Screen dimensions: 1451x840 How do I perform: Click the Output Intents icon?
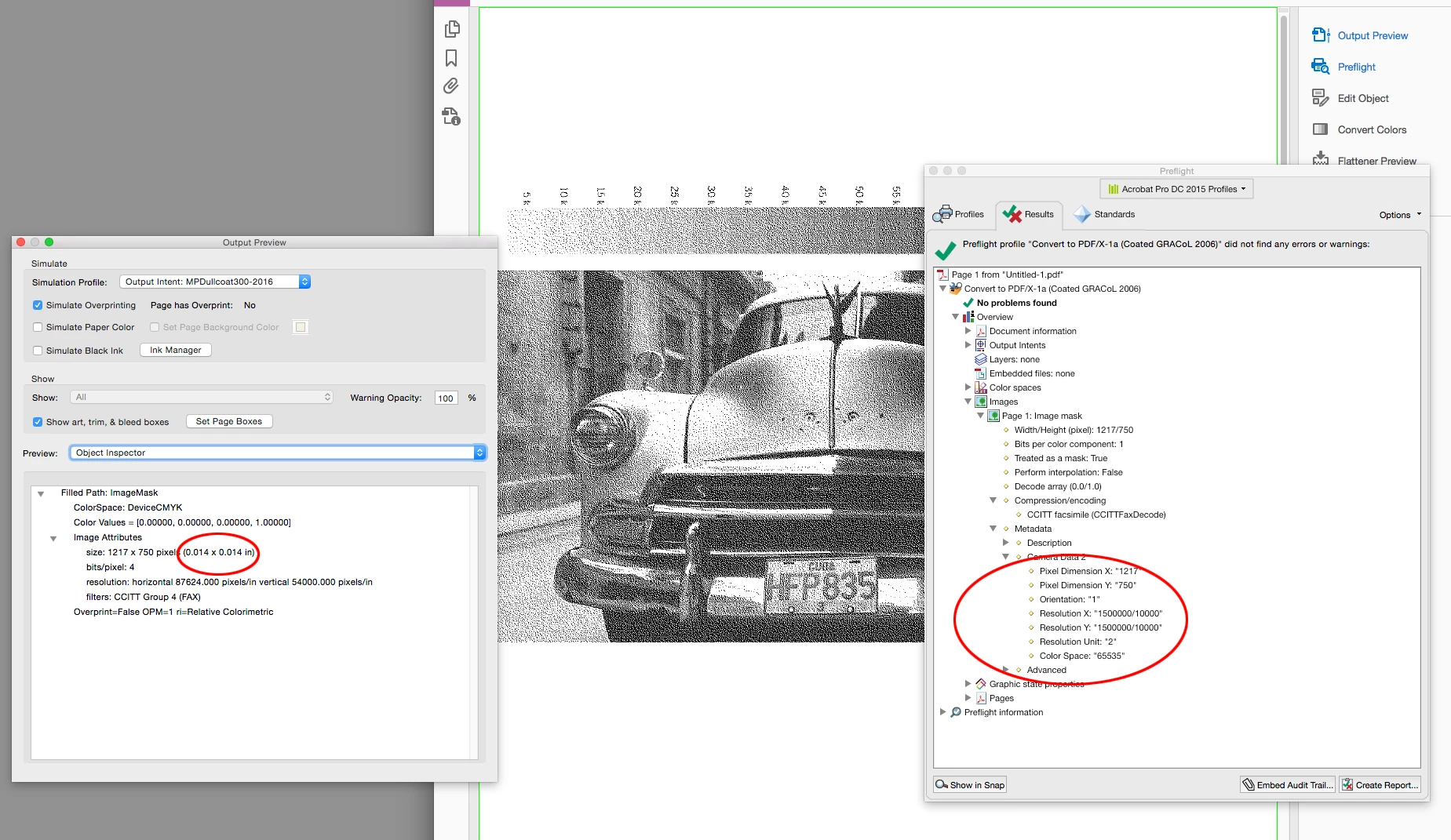981,345
